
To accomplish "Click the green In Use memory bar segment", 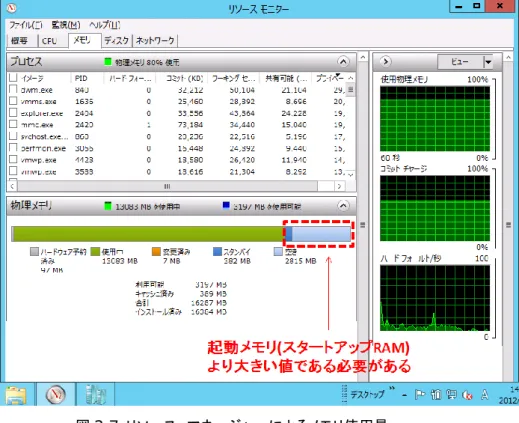I will [x=149, y=234].
